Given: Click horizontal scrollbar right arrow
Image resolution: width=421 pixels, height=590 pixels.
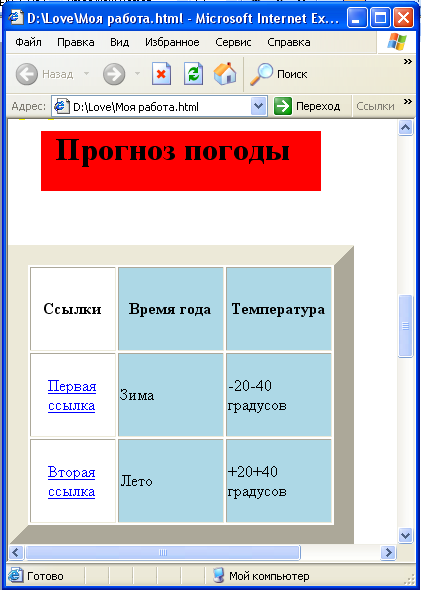Looking at the screenshot, I should coord(388,552).
